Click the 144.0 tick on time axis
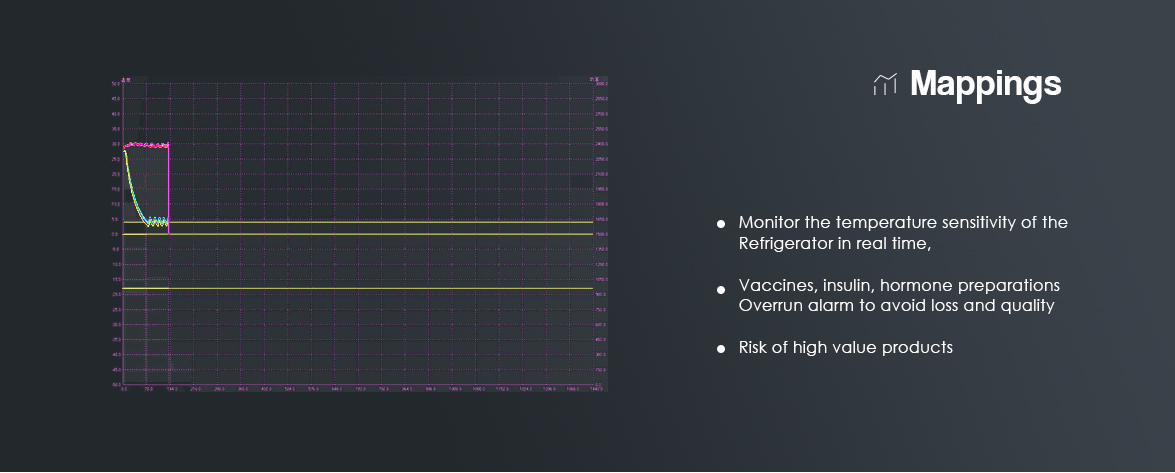Screen dimensions: 1175x473 coord(172,390)
